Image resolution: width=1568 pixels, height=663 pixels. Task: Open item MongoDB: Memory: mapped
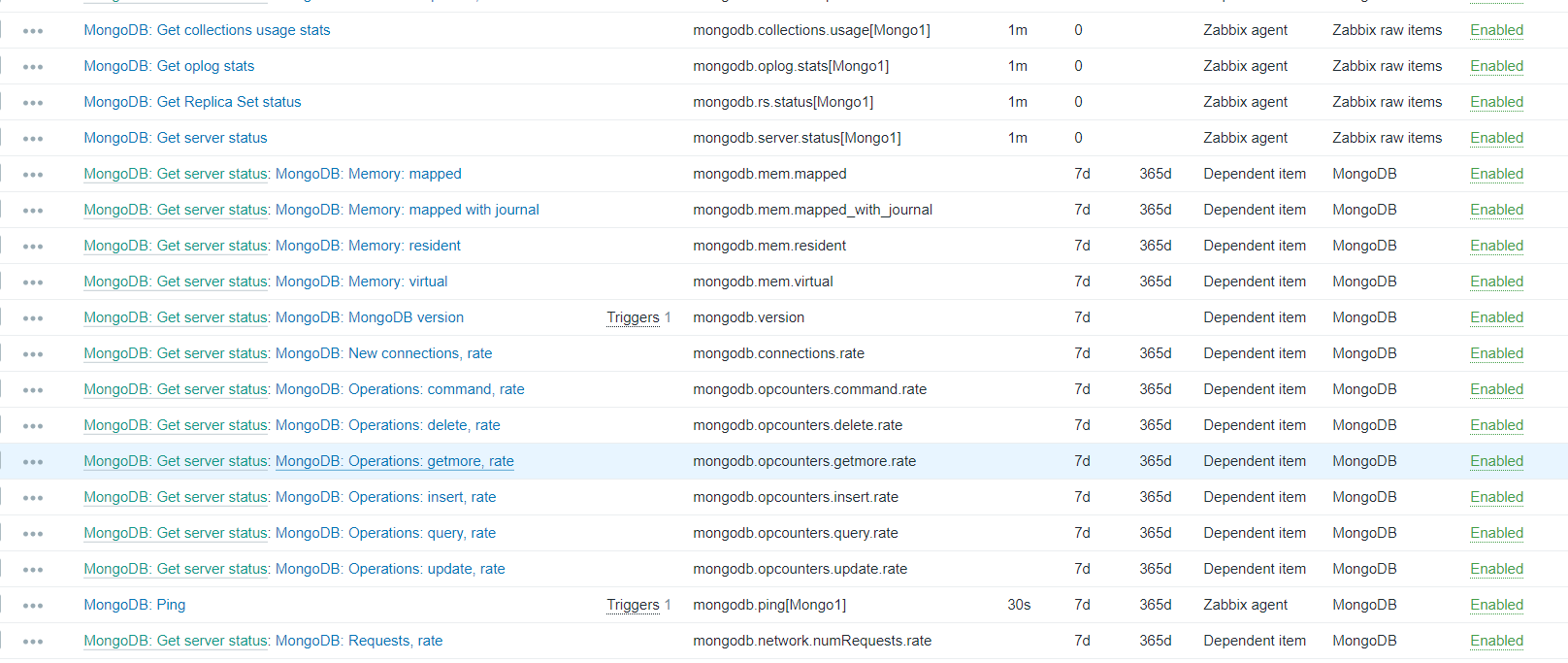(x=369, y=174)
